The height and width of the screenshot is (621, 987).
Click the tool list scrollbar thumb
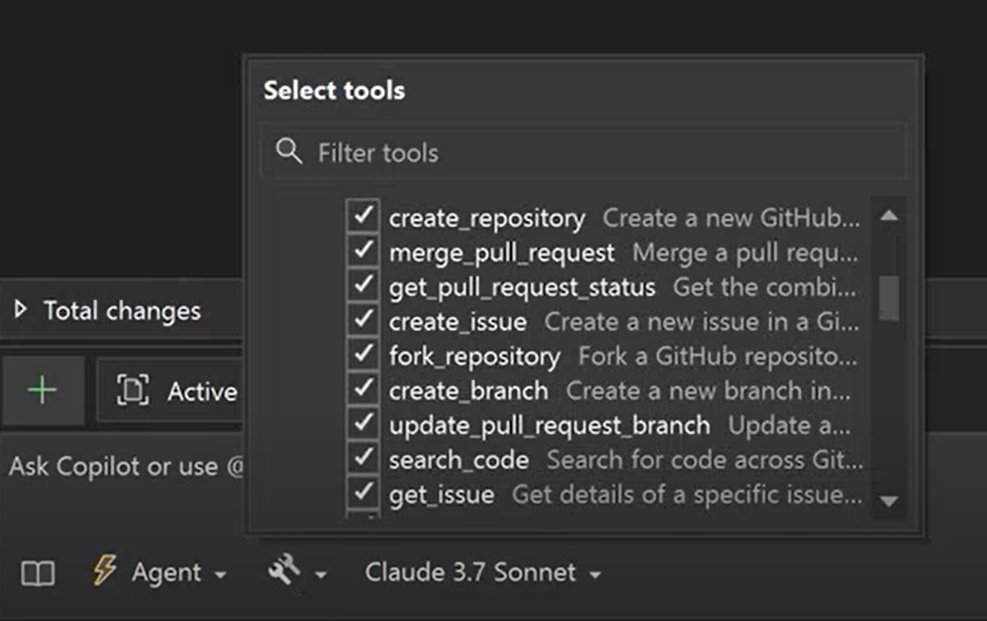pyautogui.click(x=887, y=296)
